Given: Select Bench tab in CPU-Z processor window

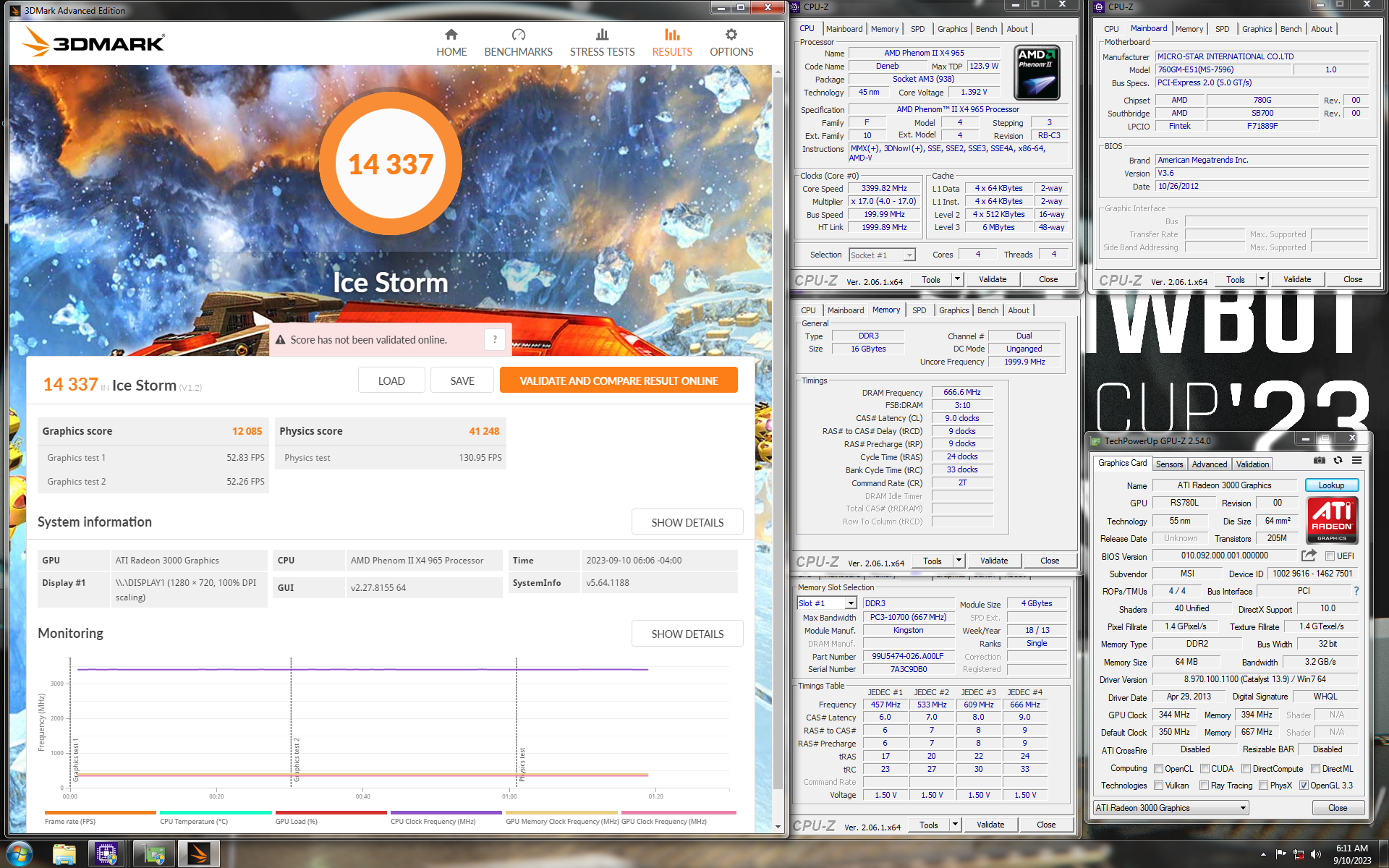Looking at the screenshot, I should click(x=987, y=29).
